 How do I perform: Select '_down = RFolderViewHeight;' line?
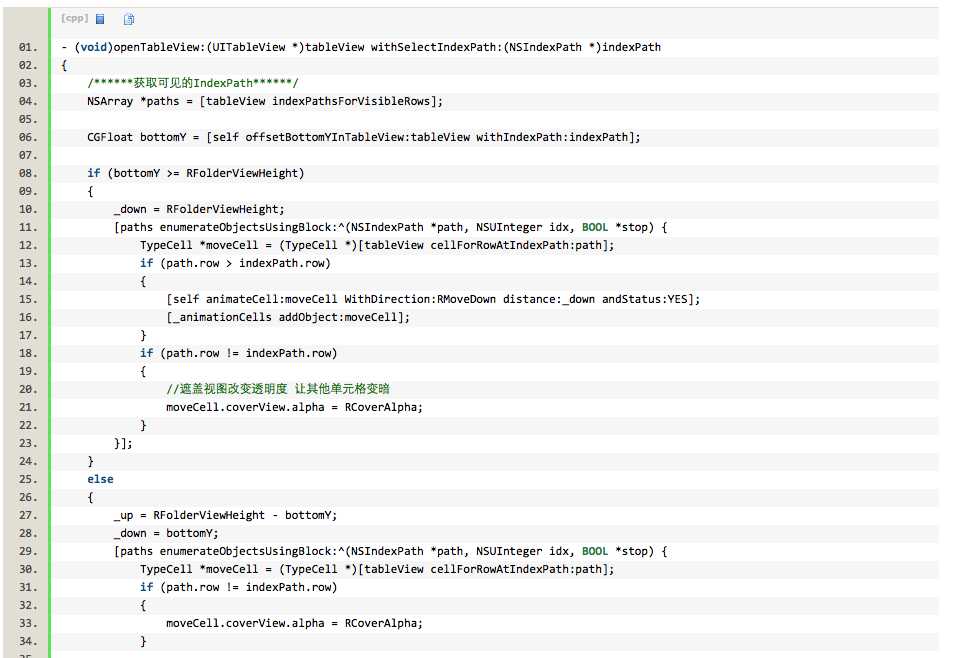pos(199,209)
